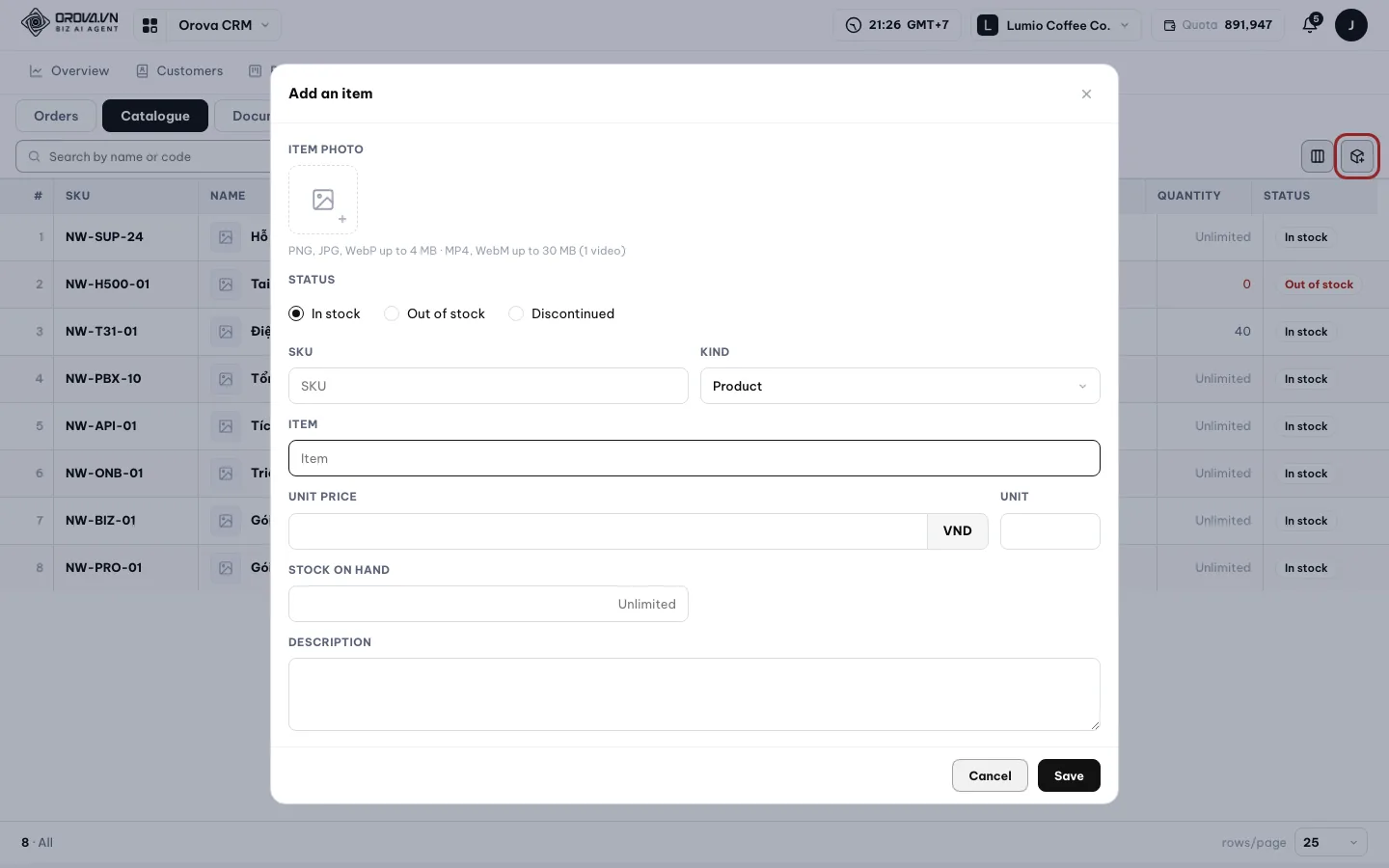Click the Orova.vn logo
The width and height of the screenshot is (1389, 868).
pyautogui.click(x=70, y=22)
